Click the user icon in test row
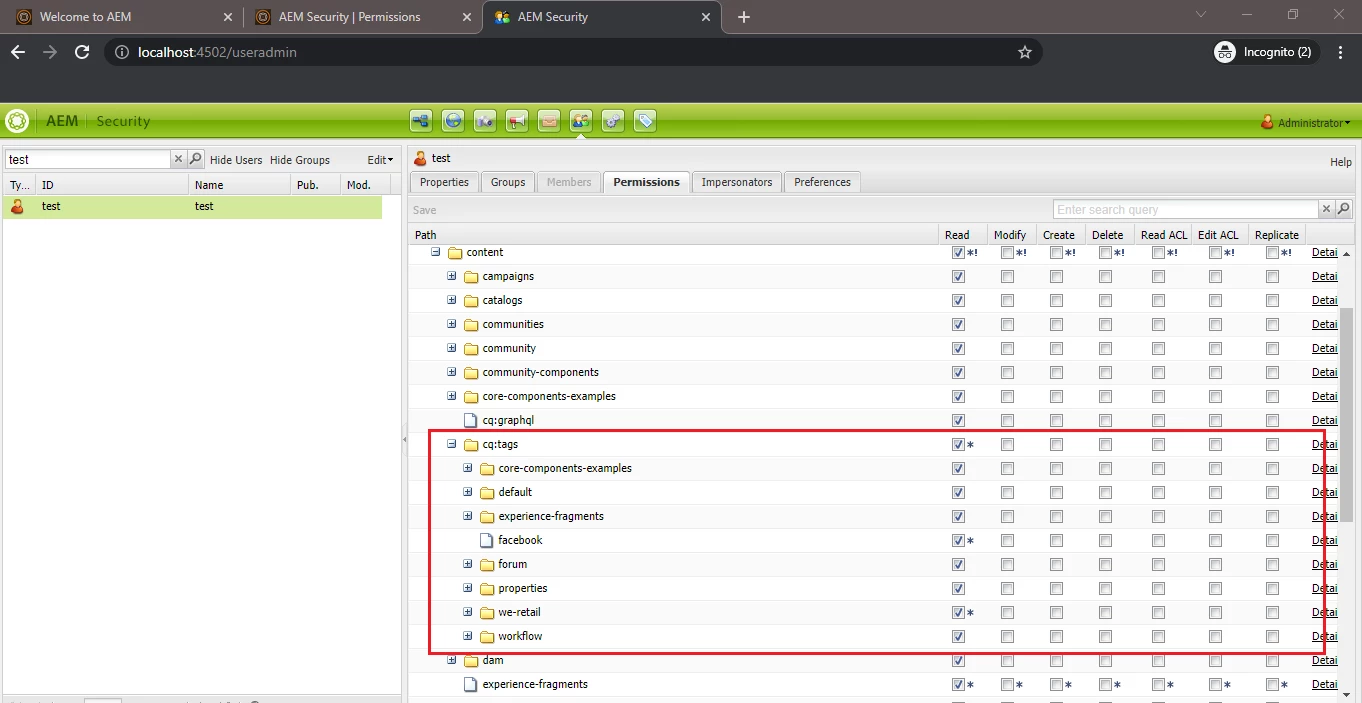 click(17, 206)
